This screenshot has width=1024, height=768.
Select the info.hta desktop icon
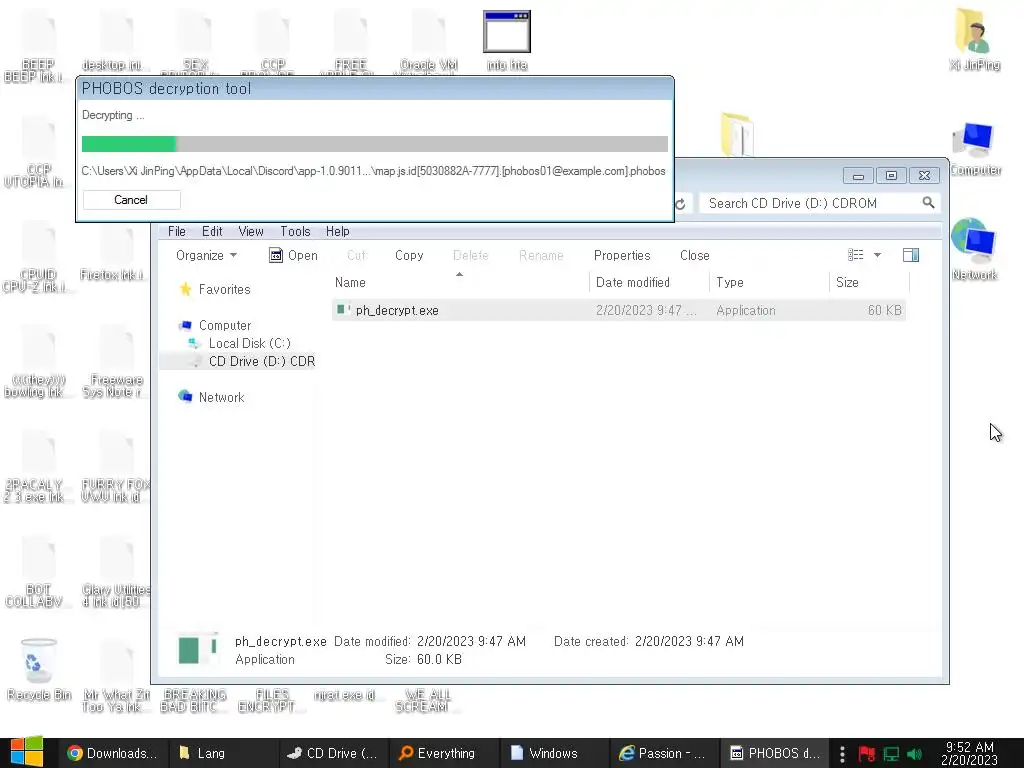507,39
